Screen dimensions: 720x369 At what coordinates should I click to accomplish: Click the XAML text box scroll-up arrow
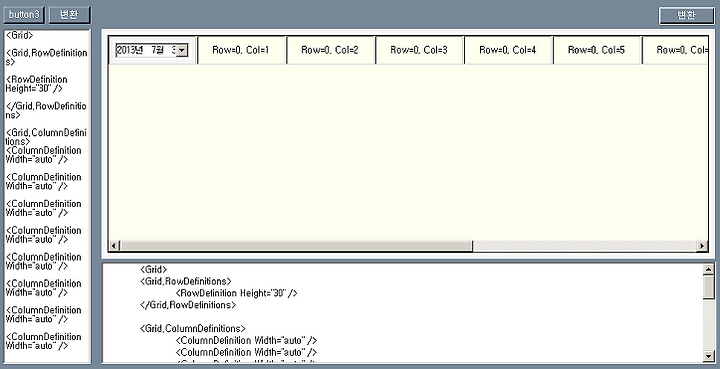[x=709, y=270]
